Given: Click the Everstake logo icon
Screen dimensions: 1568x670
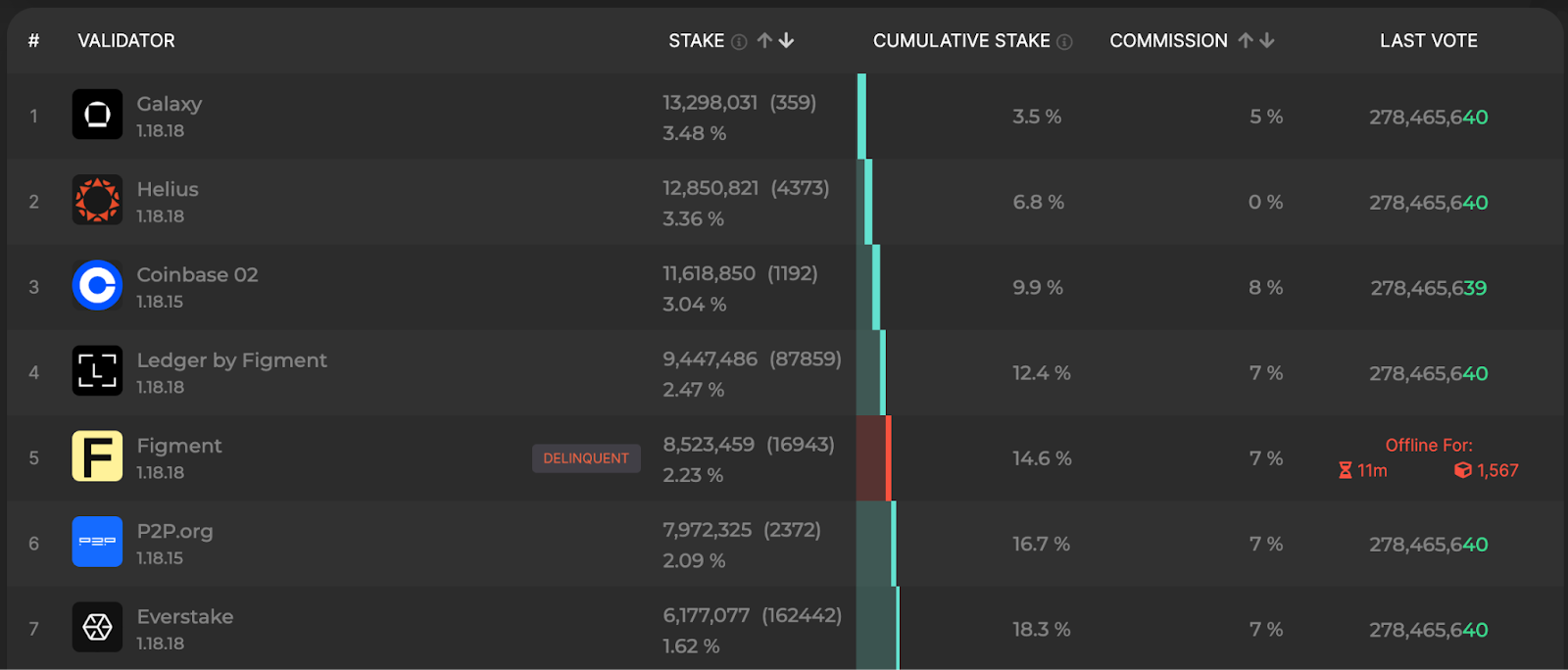Looking at the screenshot, I should 97,627.
